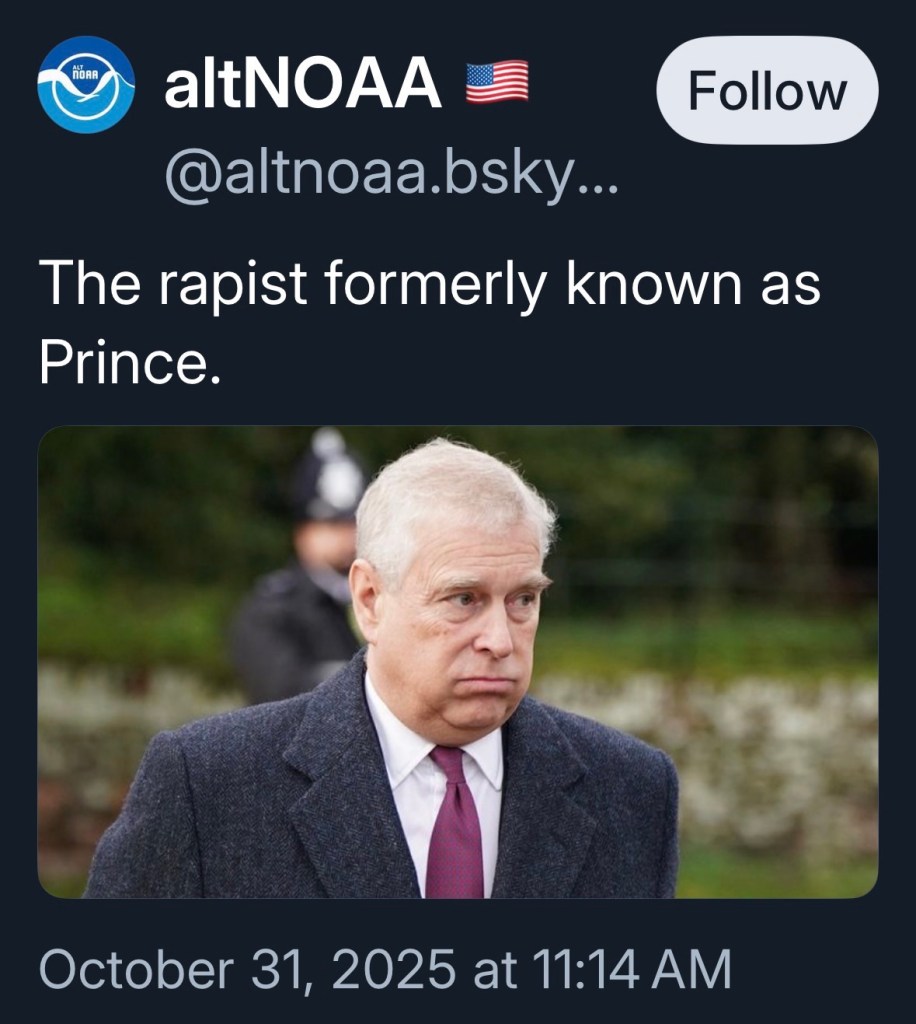This screenshot has height=1024, width=916.
Task: Open the altNOAA display name
Action: click(x=303, y=84)
